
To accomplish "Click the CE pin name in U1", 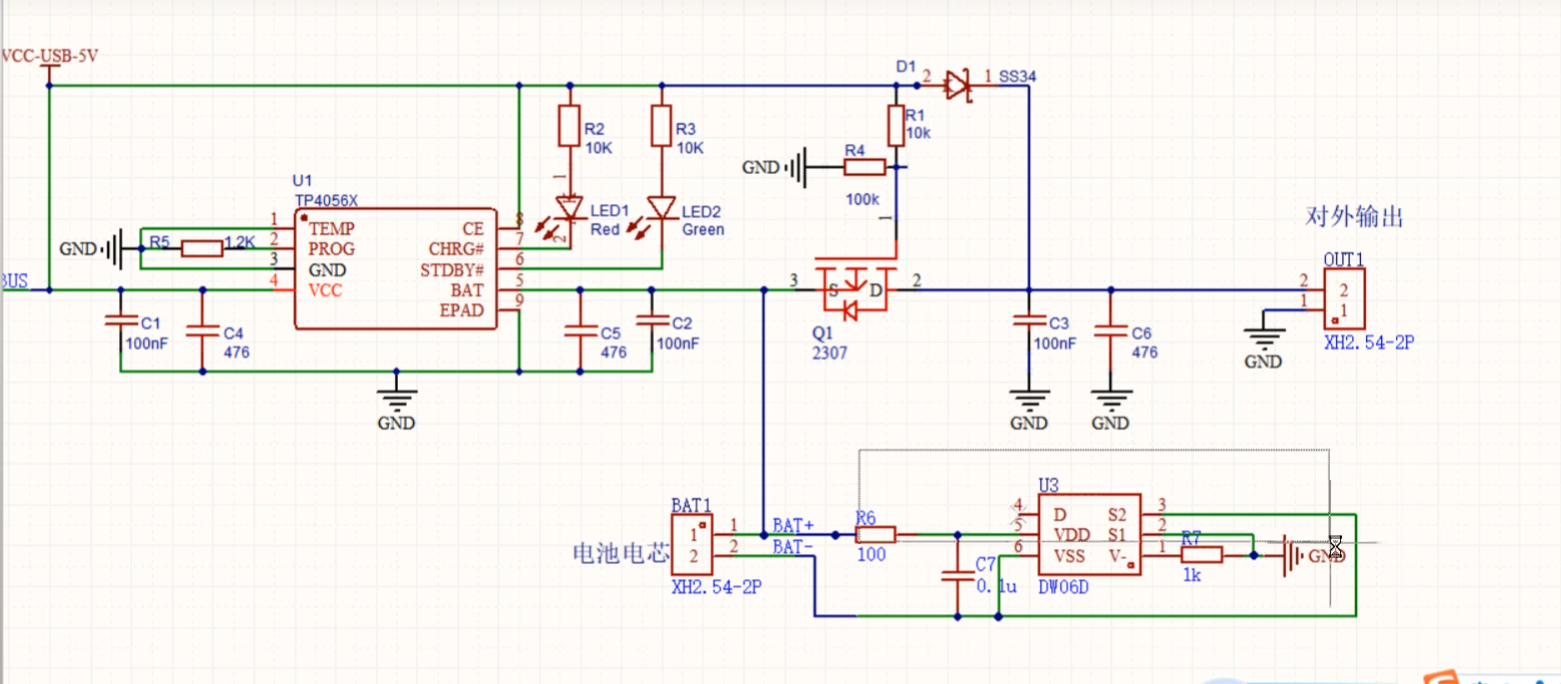I will [x=474, y=228].
